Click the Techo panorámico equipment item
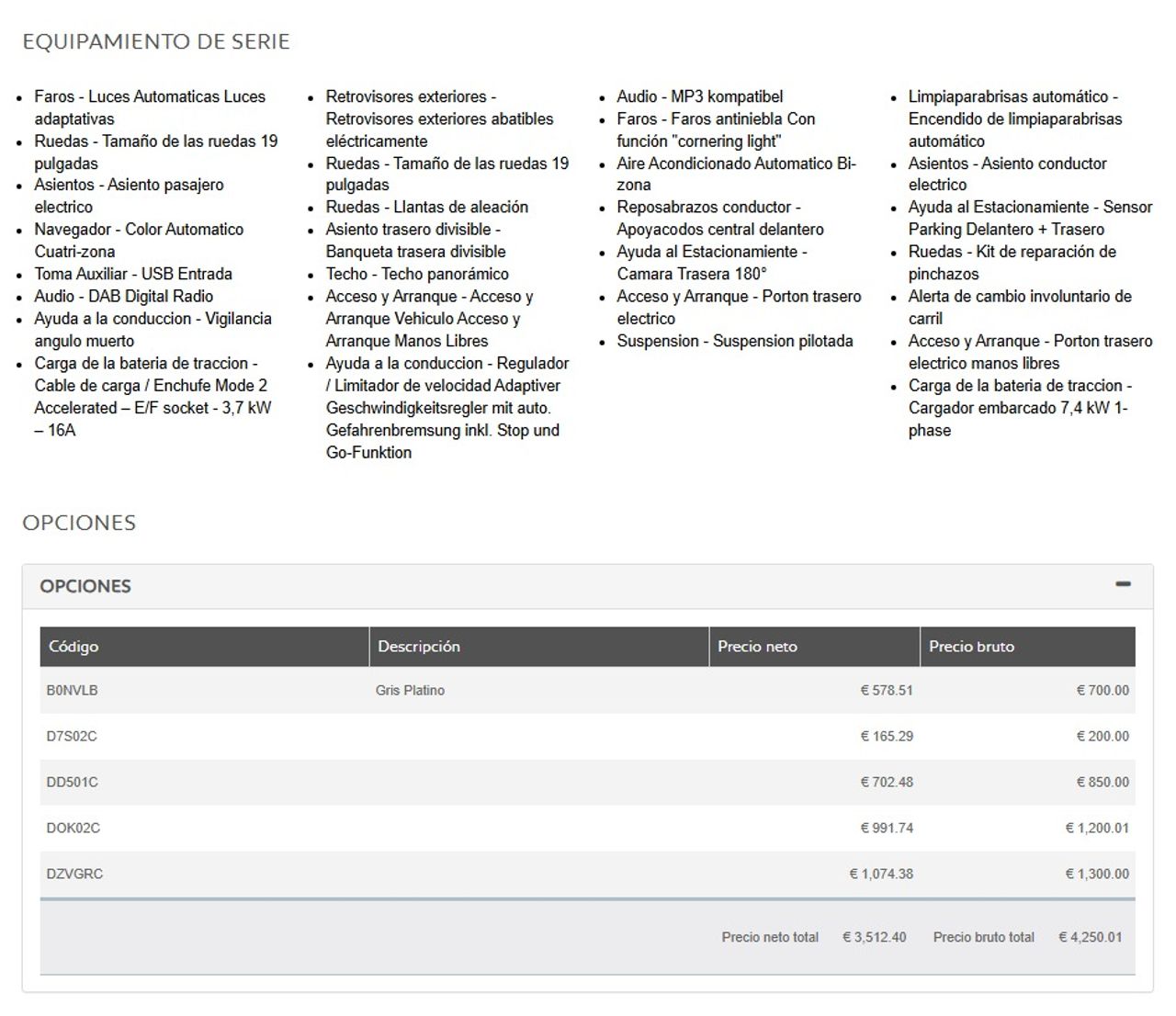This screenshot has height=1016, width=1176. (x=417, y=274)
